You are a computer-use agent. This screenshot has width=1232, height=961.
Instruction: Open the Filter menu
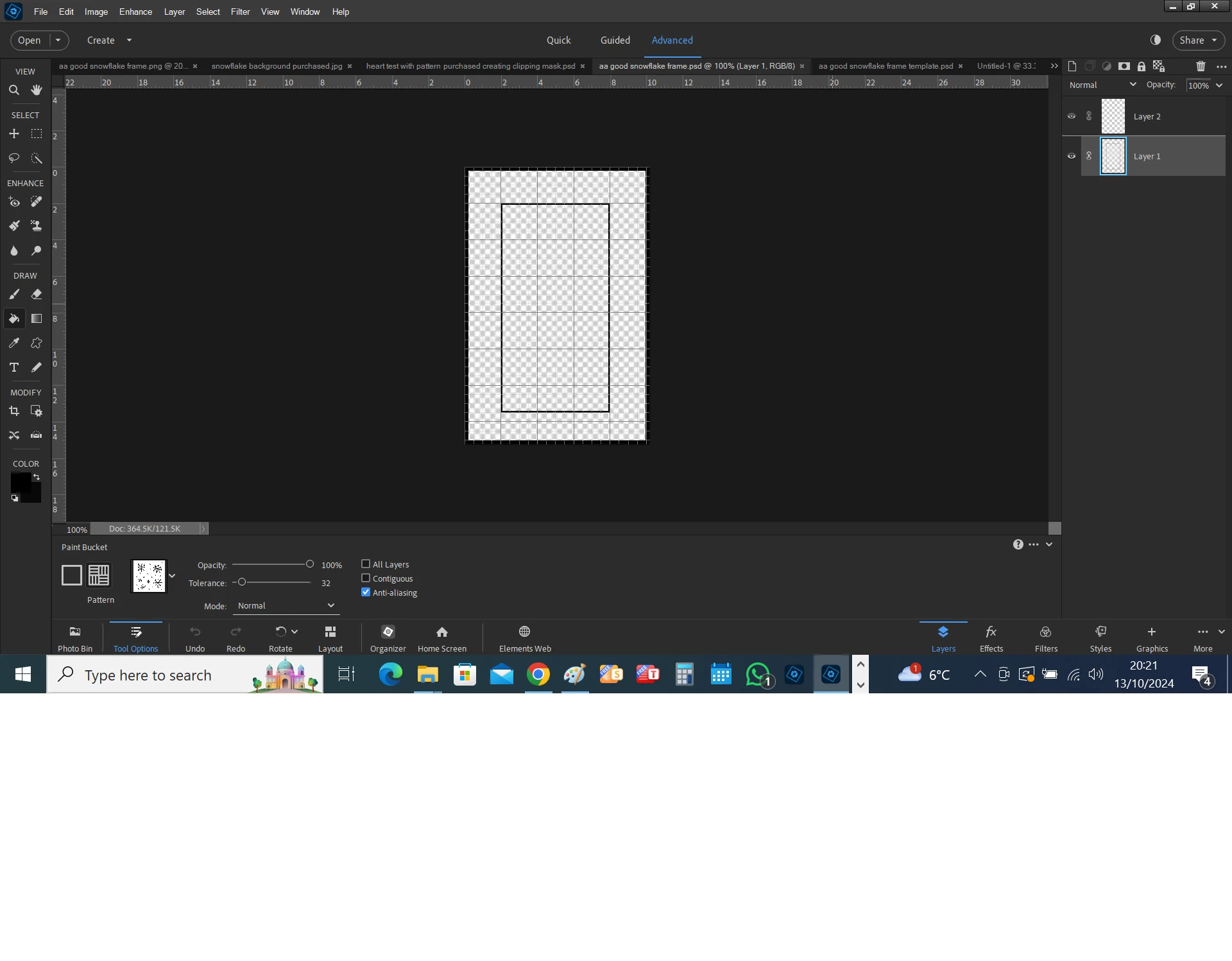tap(240, 12)
